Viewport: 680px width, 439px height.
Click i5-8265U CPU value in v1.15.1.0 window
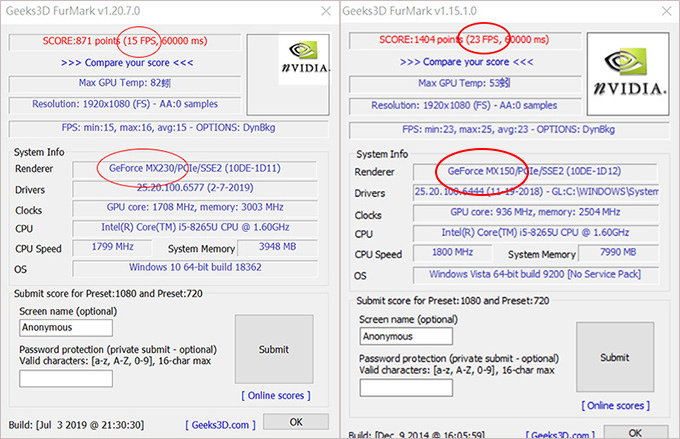tap(536, 233)
